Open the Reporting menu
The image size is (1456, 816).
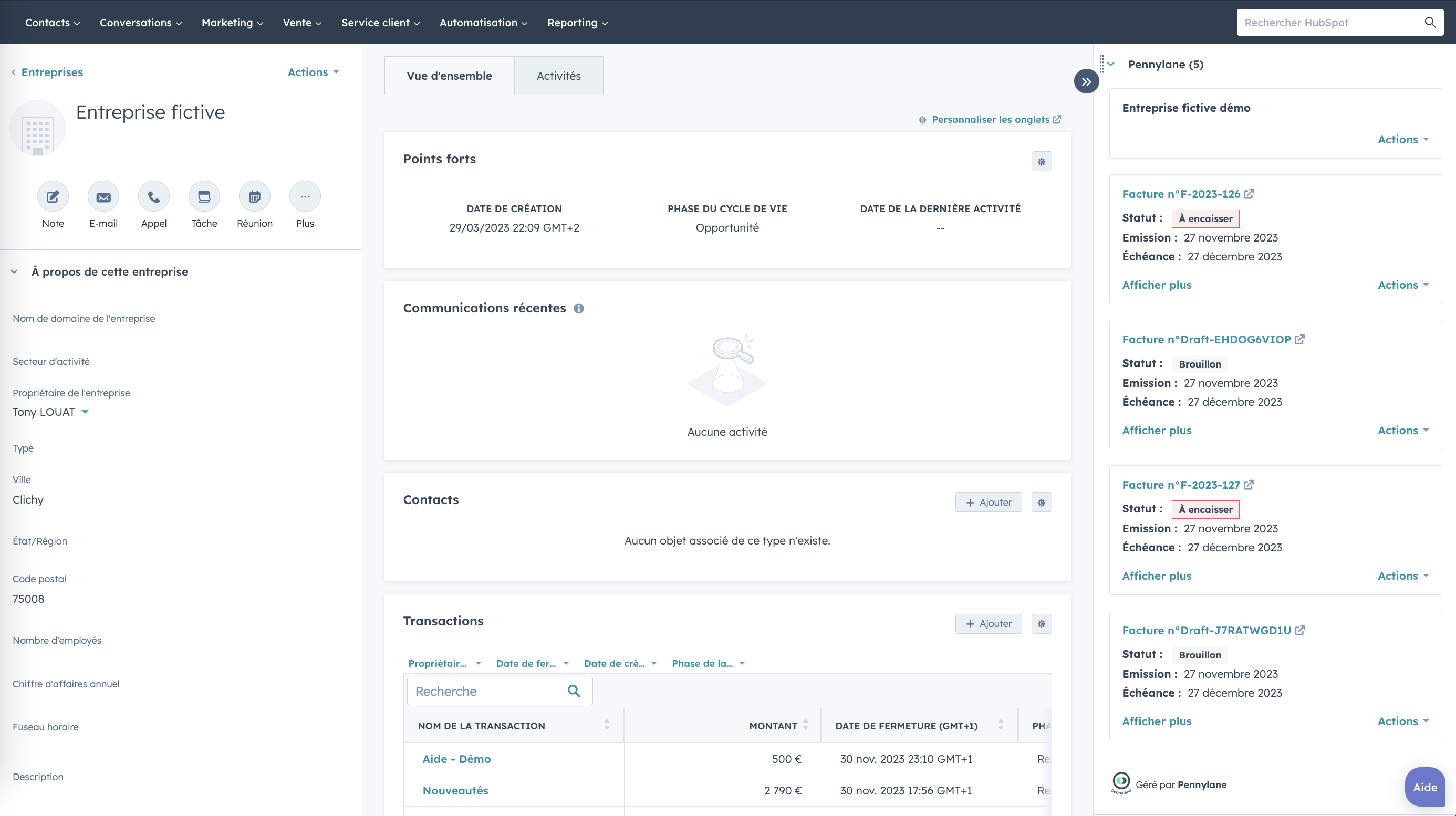click(577, 23)
